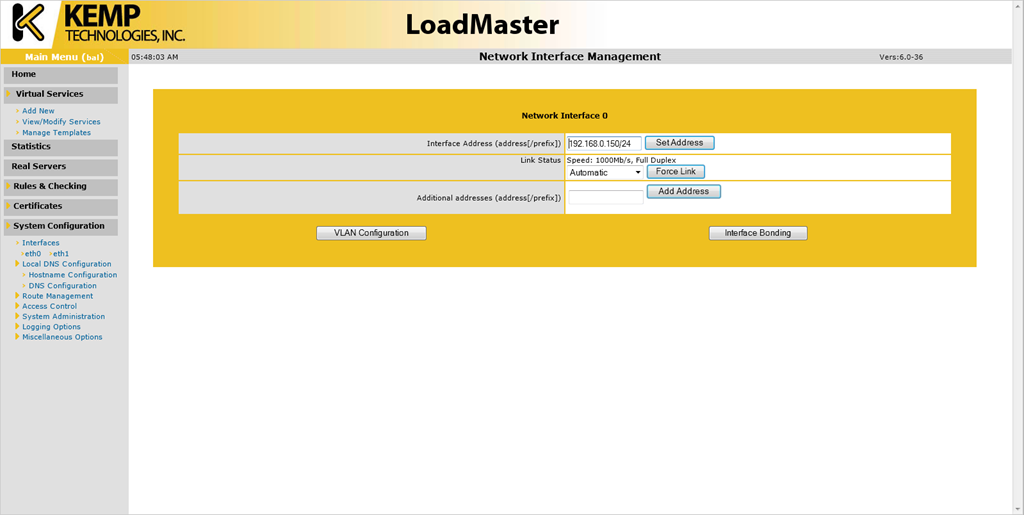Open the Statistics menu section
Image resolution: width=1024 pixels, height=515 pixels.
pyautogui.click(x=61, y=148)
